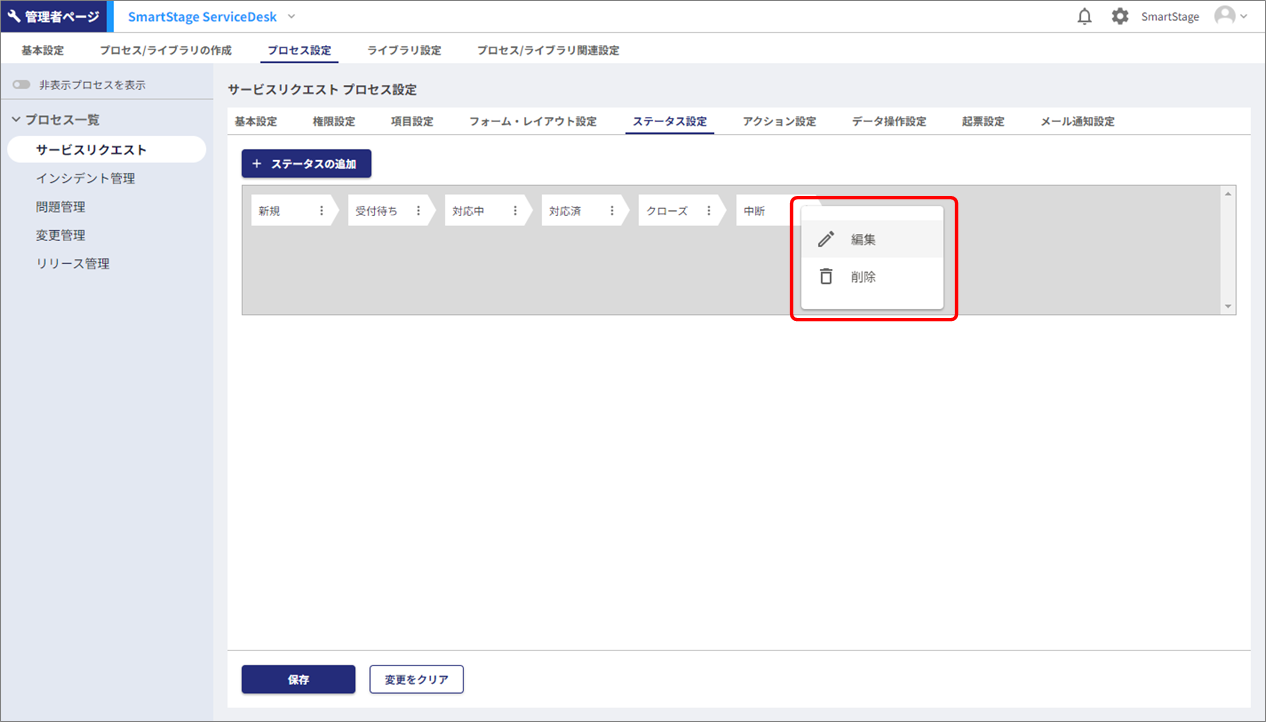Viewport: 1266px width, 722px height.
Task: Collapse the プロセス一覧 tree section
Action: (x=16, y=120)
